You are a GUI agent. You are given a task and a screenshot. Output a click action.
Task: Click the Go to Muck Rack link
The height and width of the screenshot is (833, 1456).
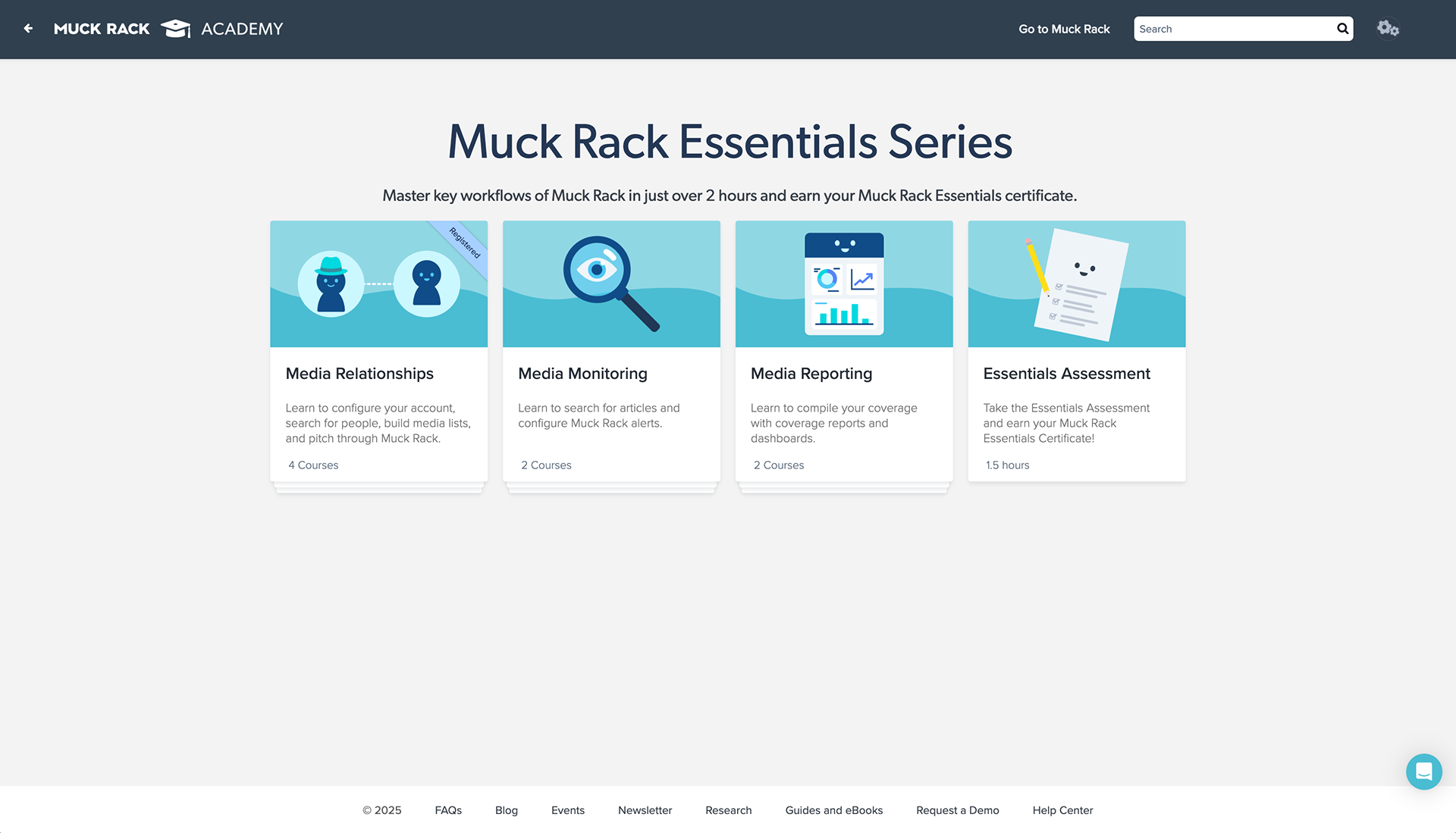pos(1064,29)
